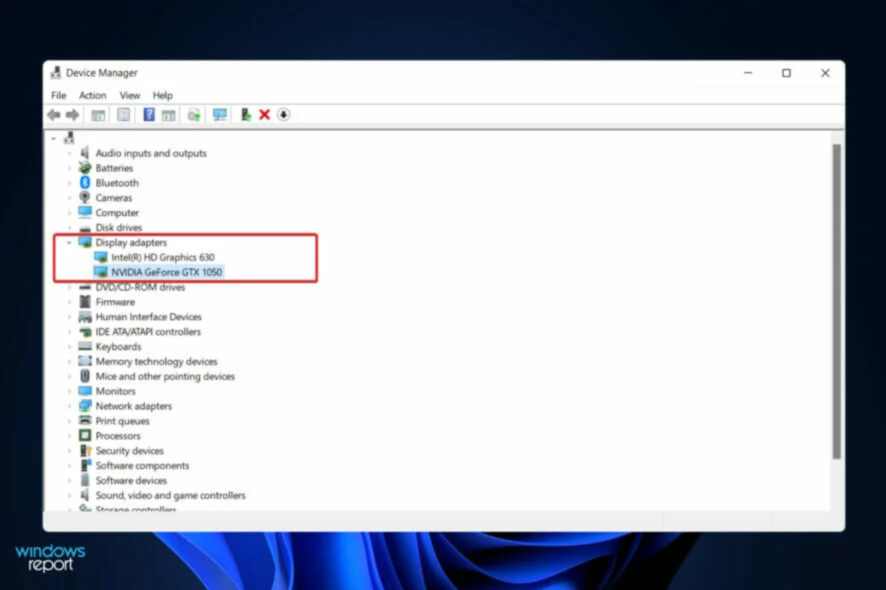Click the Keyboards category icon
This screenshot has width=886, height=590.
[x=85, y=346]
